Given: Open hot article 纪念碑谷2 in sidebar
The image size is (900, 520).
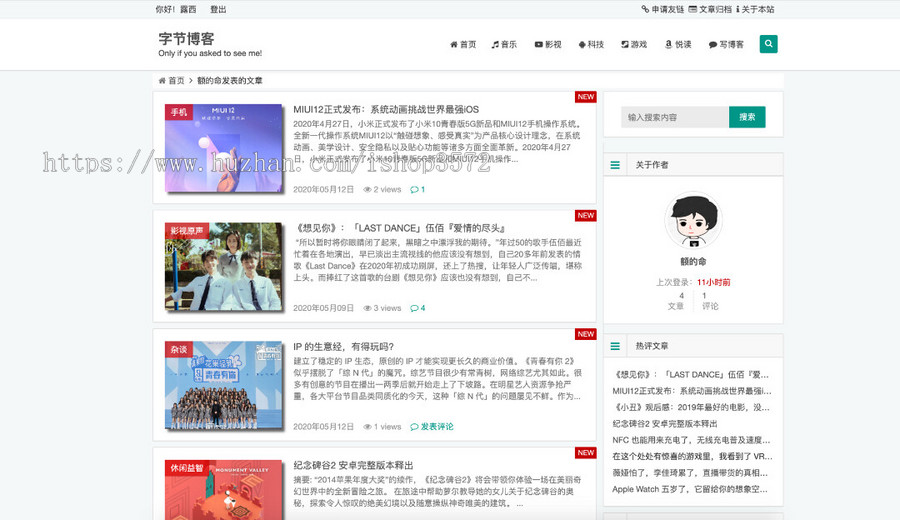Looking at the screenshot, I should 665,424.
